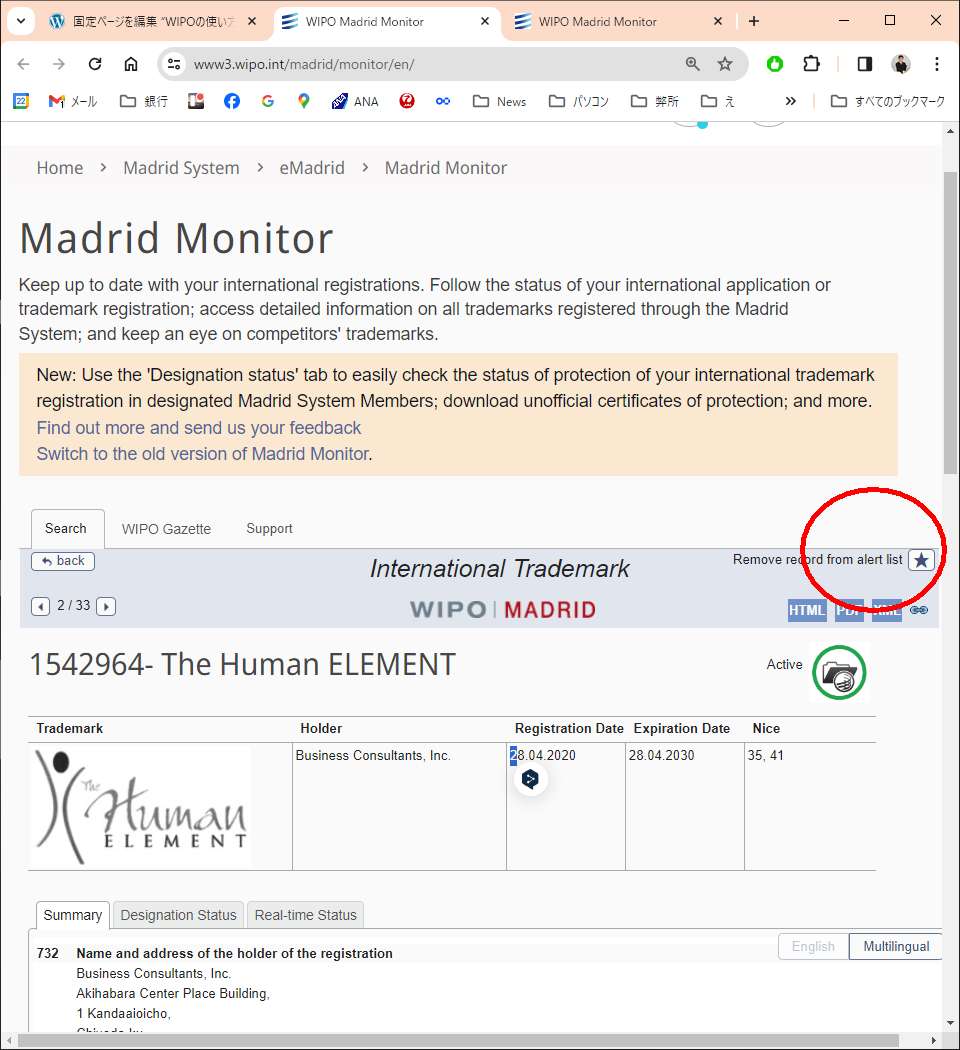
Task: Open the パソコン bookmarks folder
Action: (x=578, y=101)
